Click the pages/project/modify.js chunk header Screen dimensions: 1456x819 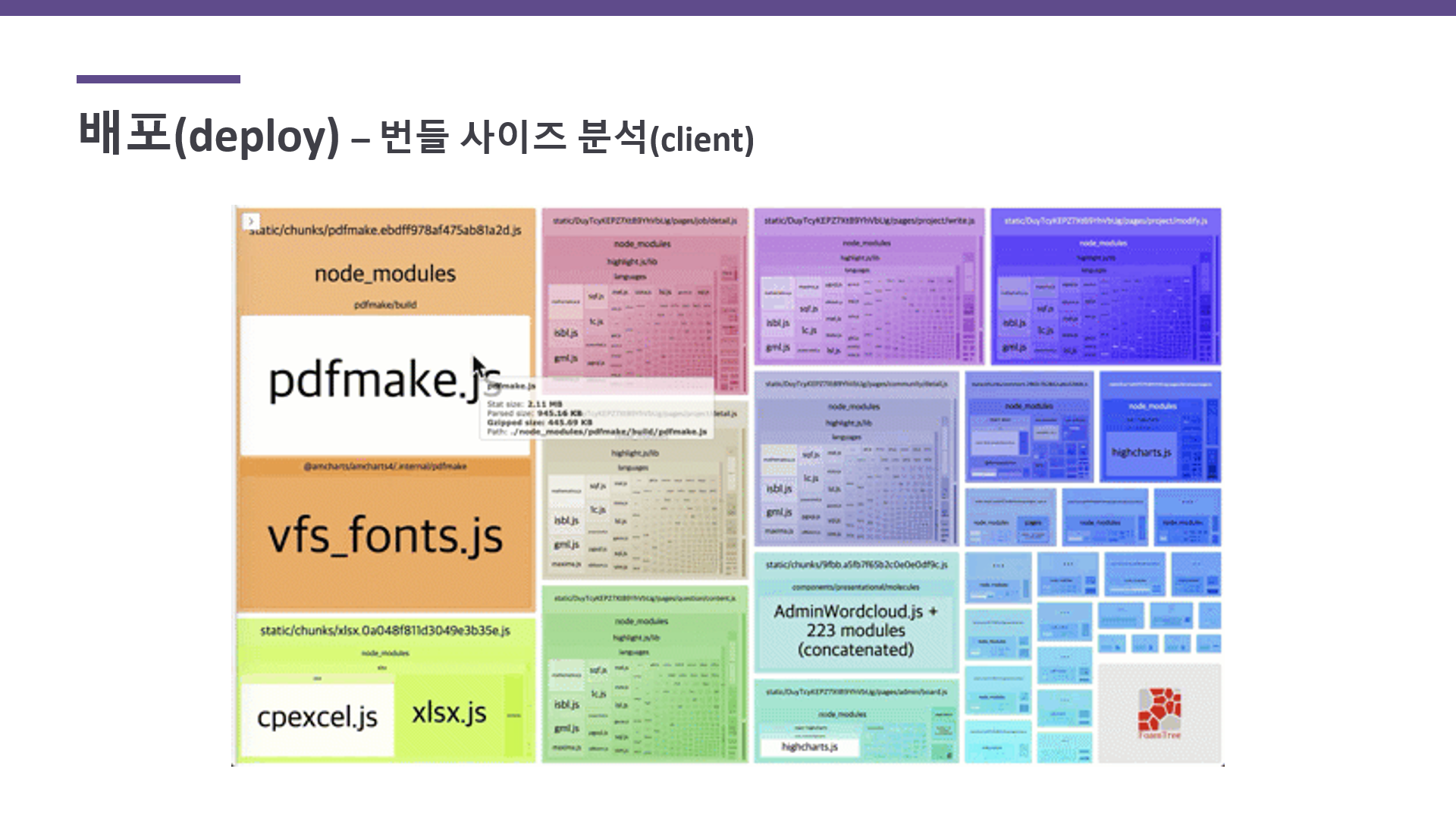point(1106,221)
